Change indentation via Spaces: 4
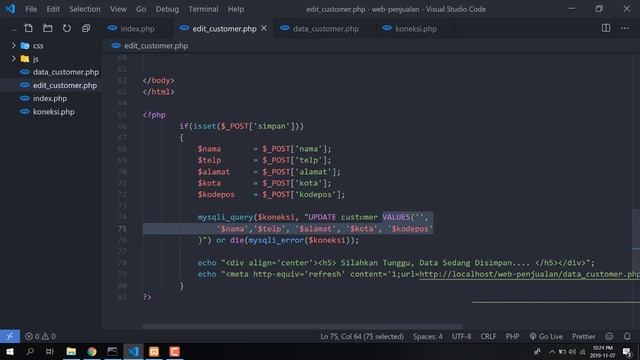The height and width of the screenshot is (360, 640). coord(427,336)
